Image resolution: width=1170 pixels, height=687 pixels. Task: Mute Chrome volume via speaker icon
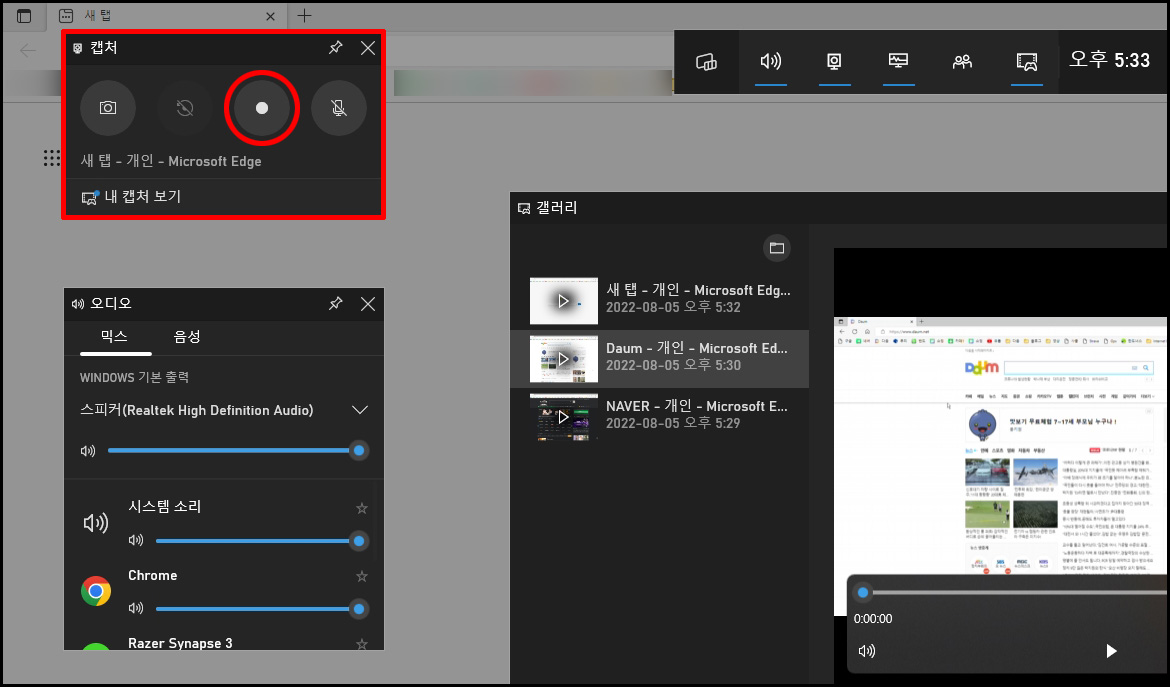tap(136, 608)
